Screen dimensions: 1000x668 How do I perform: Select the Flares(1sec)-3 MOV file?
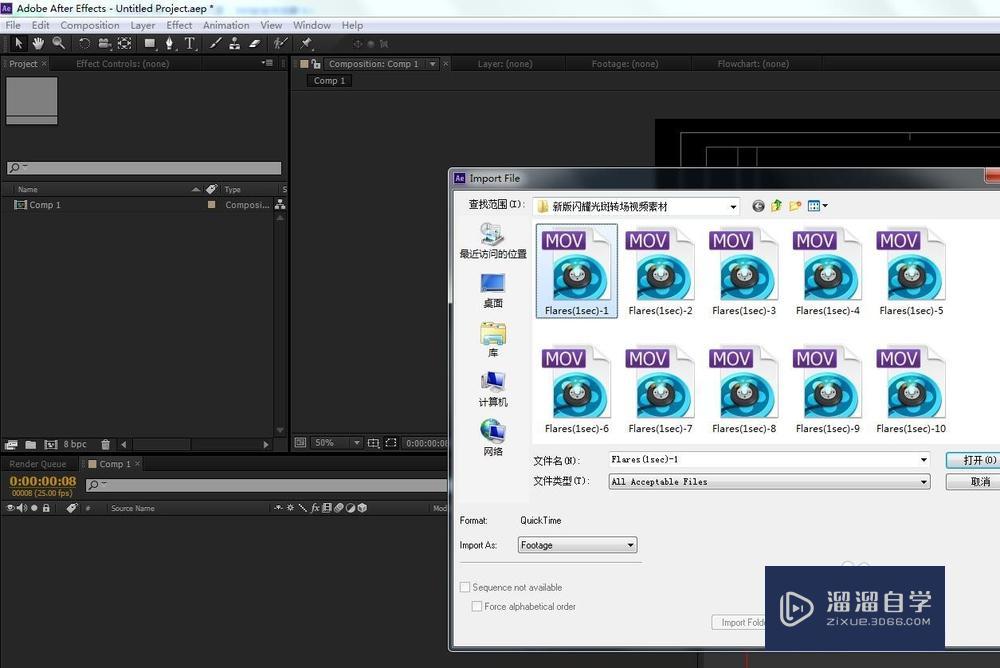744,272
